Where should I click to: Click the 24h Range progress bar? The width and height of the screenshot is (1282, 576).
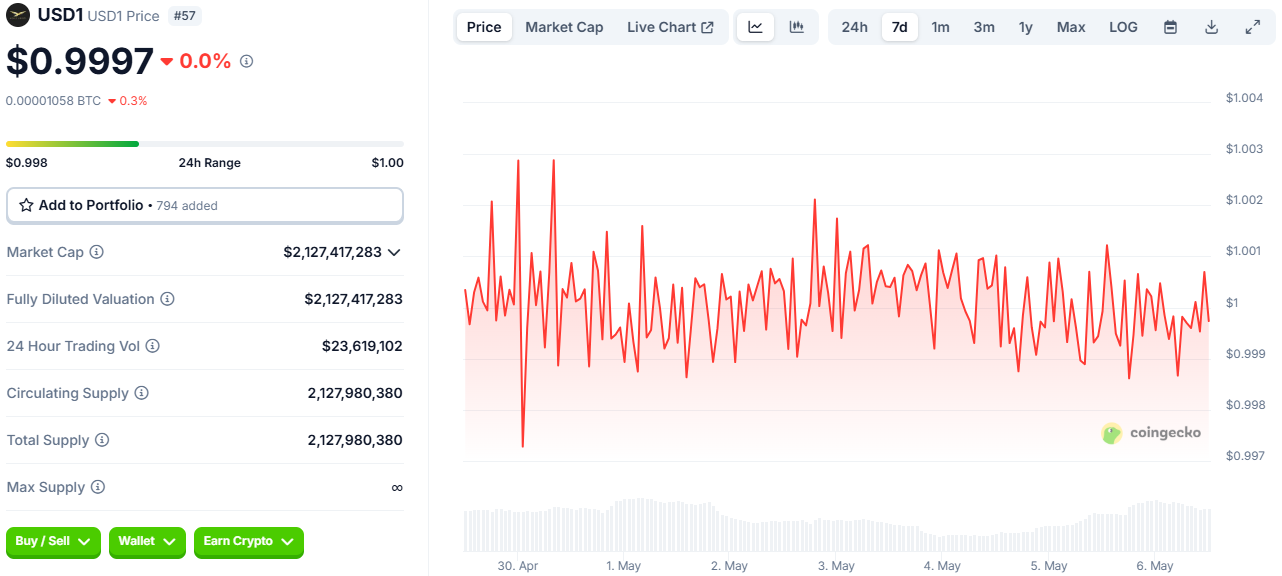(204, 144)
